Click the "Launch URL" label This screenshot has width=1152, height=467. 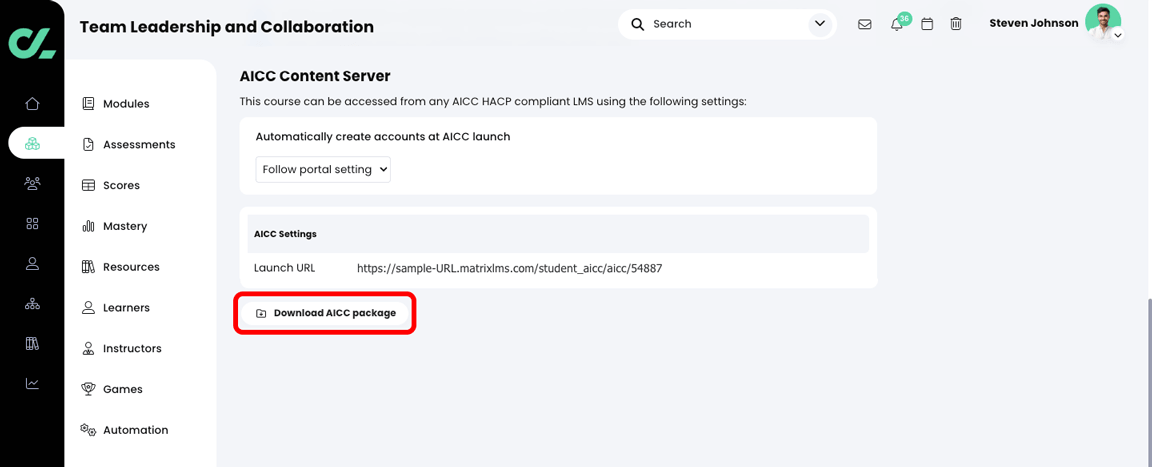(284, 268)
